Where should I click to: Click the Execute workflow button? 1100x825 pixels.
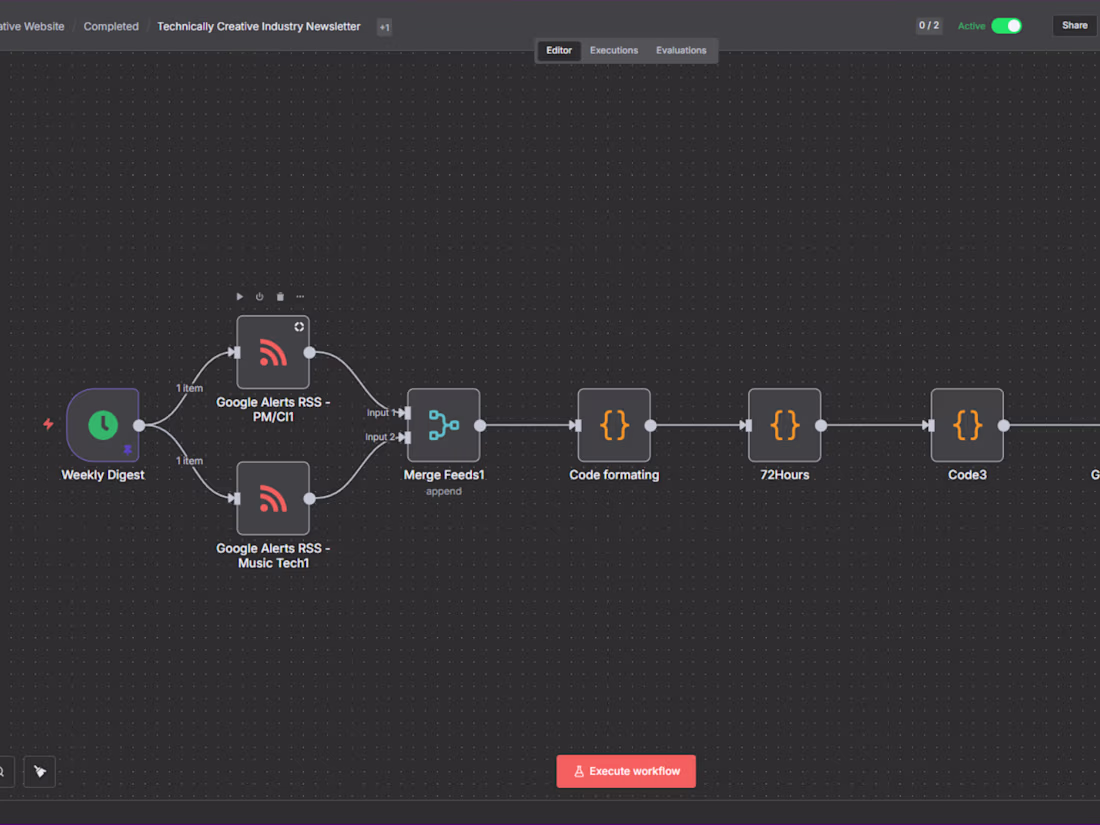[x=626, y=771]
